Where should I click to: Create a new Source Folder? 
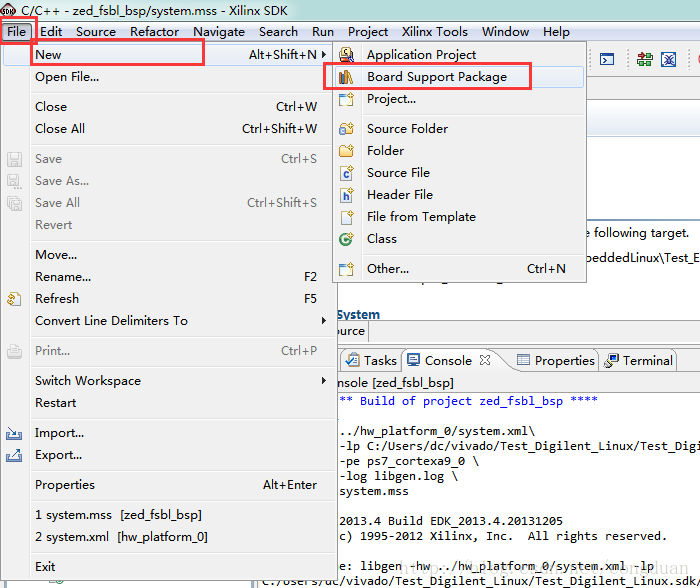[459, 129]
